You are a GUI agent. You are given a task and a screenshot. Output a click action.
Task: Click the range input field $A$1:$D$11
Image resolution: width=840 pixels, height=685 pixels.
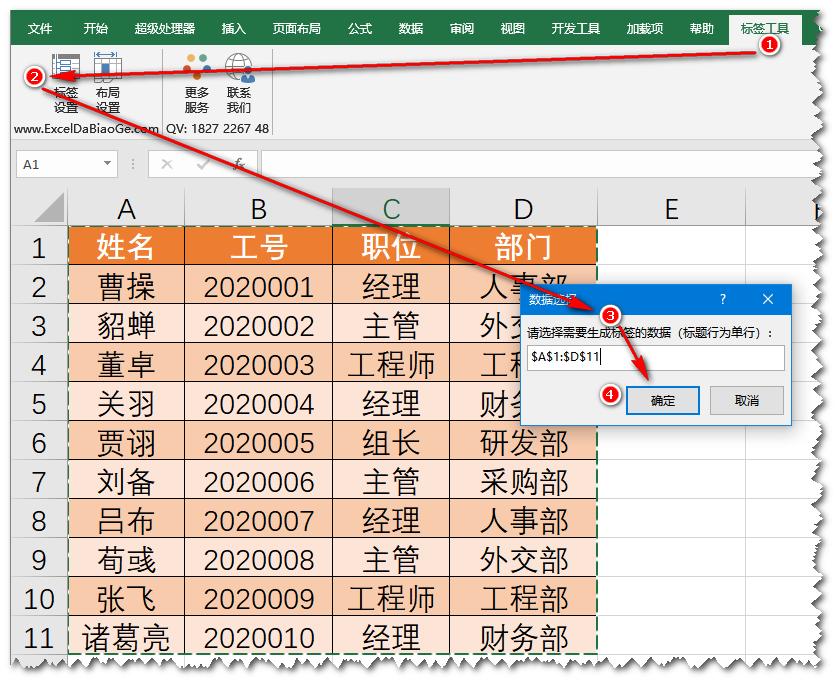click(655, 358)
